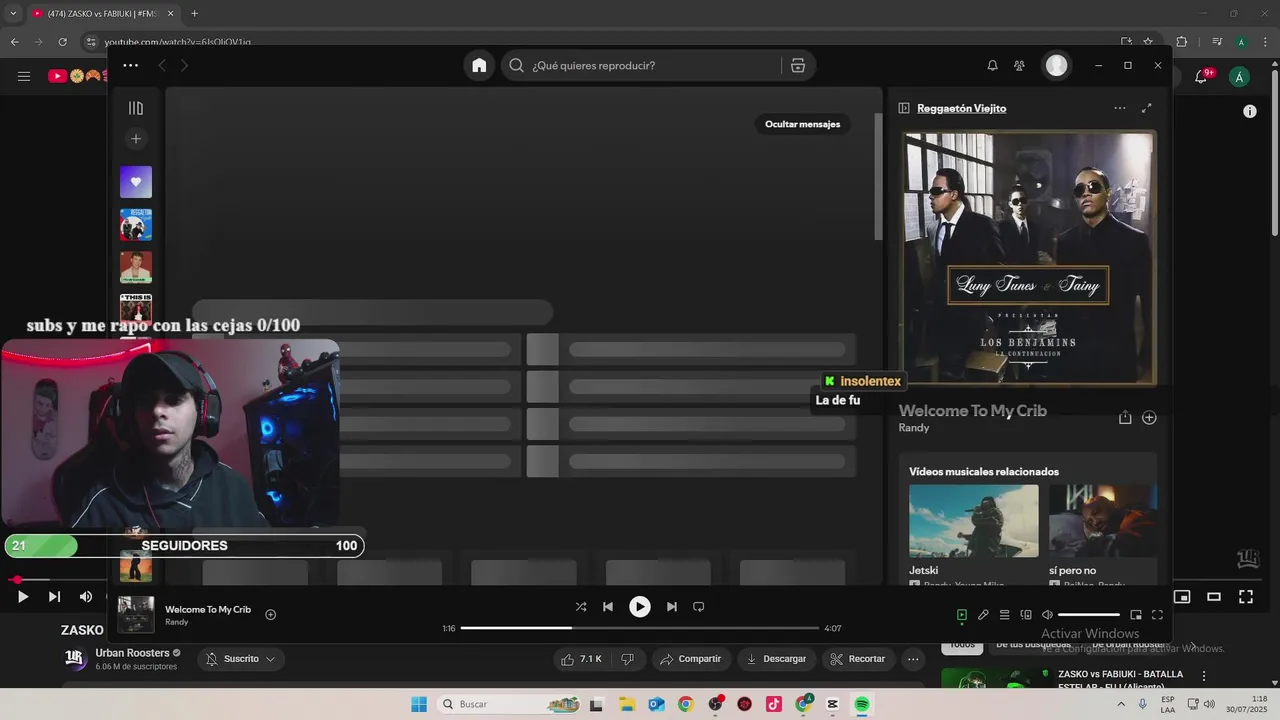Share the current song
This screenshot has height=720, width=1280.
click(1125, 418)
